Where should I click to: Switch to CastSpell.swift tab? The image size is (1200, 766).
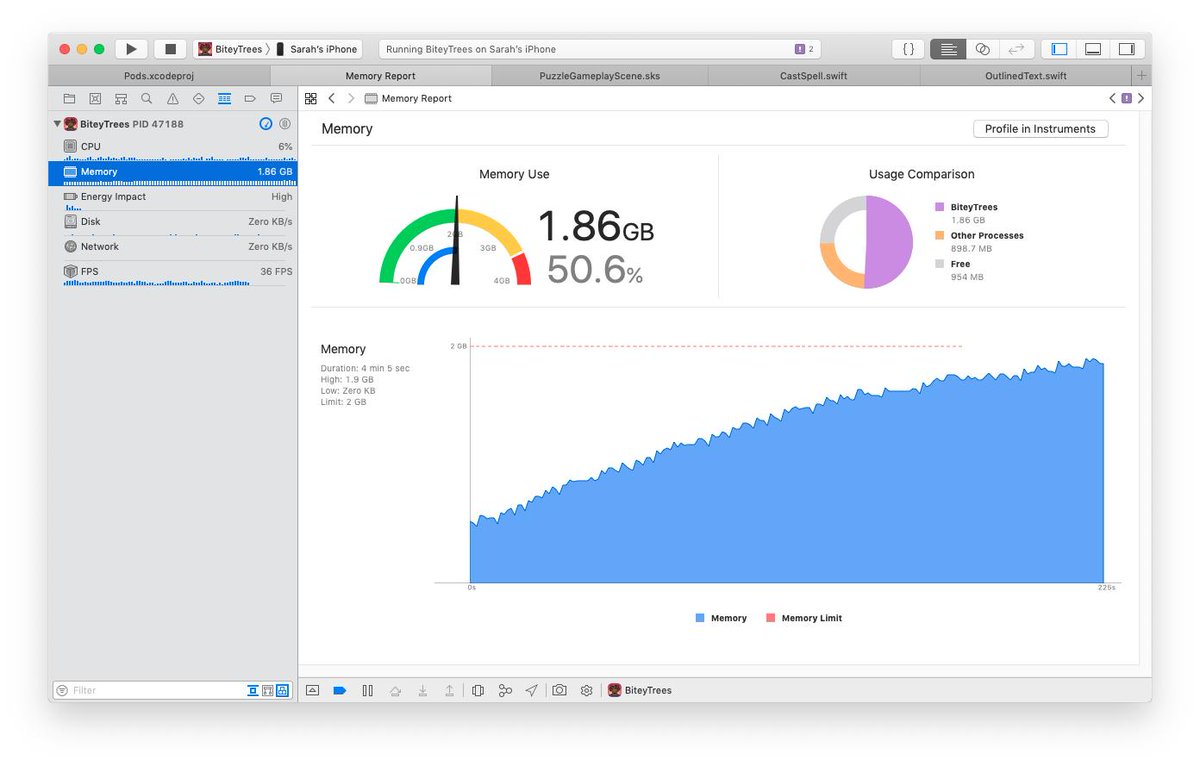814,76
